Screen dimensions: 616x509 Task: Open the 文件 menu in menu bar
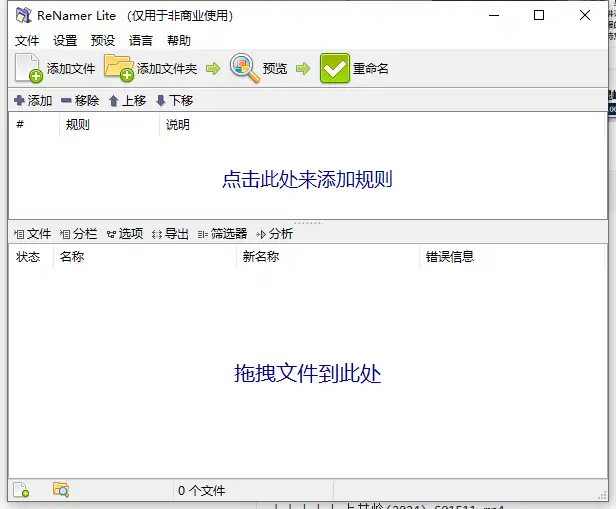tap(27, 40)
